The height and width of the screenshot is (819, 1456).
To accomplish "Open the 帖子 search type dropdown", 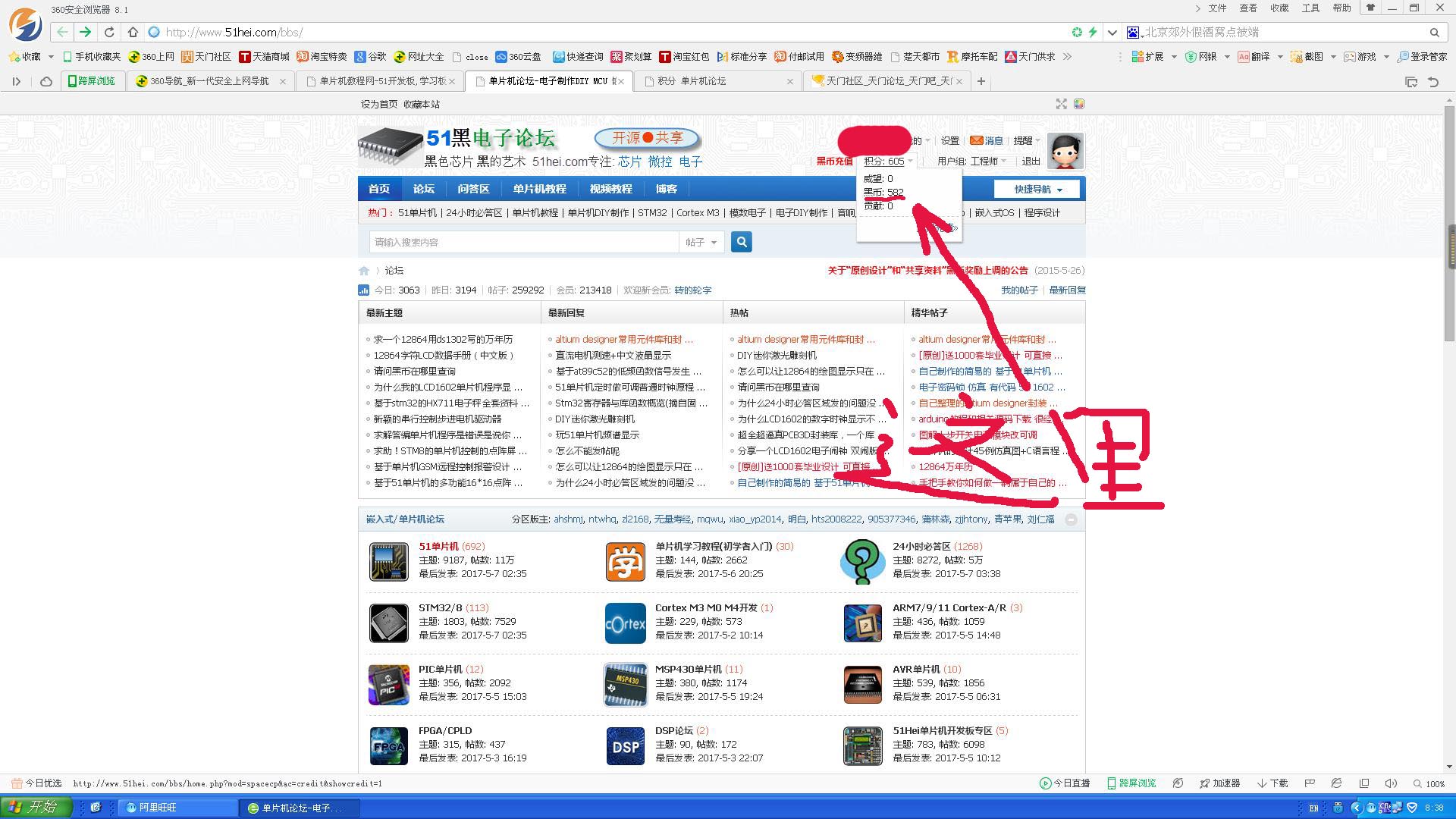I will tap(701, 242).
